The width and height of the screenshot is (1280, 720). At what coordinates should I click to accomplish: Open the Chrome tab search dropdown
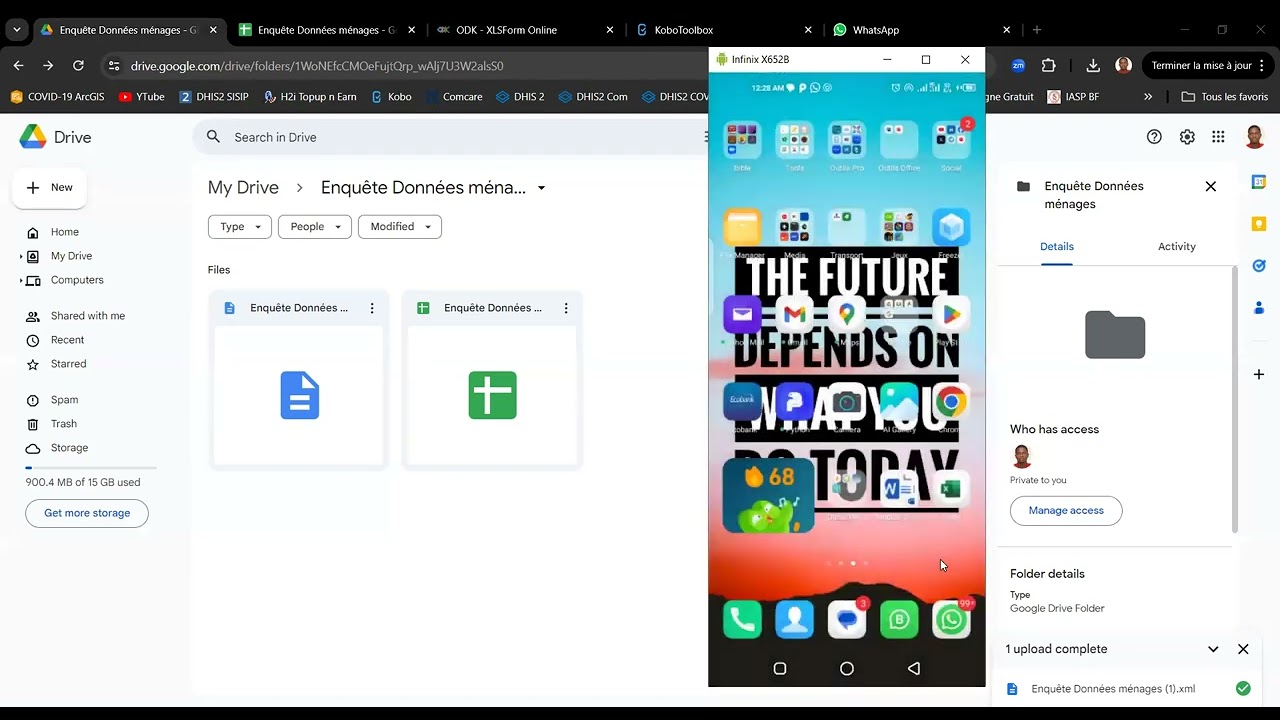(x=16, y=30)
